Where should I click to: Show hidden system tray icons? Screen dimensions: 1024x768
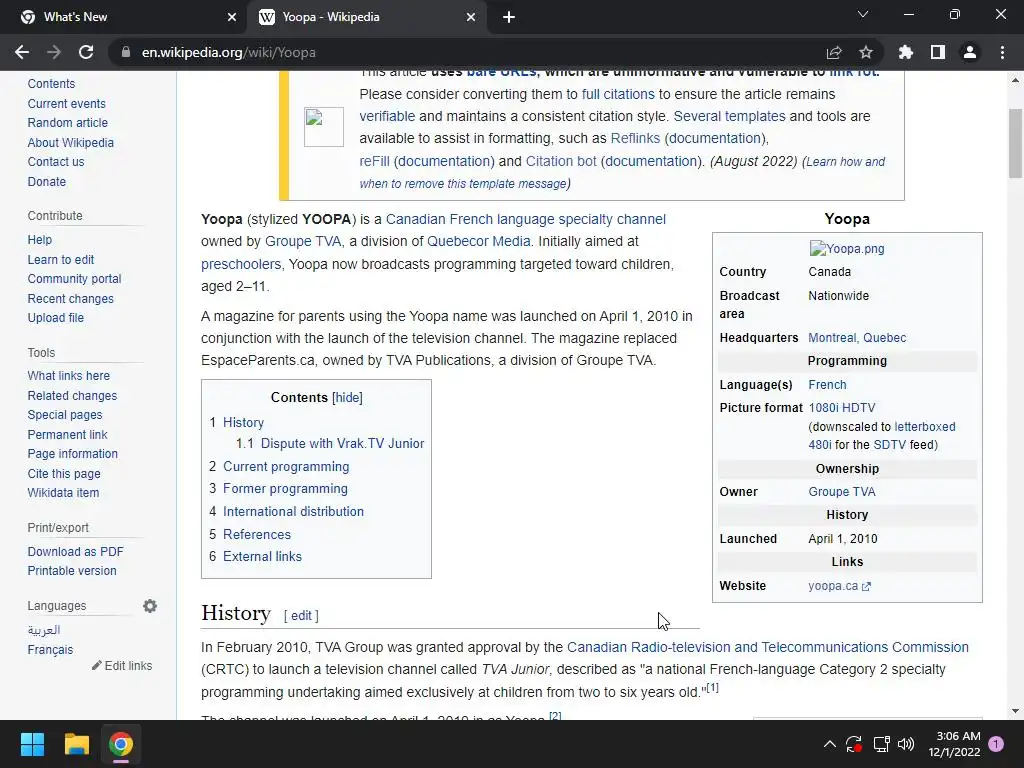[x=829, y=744]
